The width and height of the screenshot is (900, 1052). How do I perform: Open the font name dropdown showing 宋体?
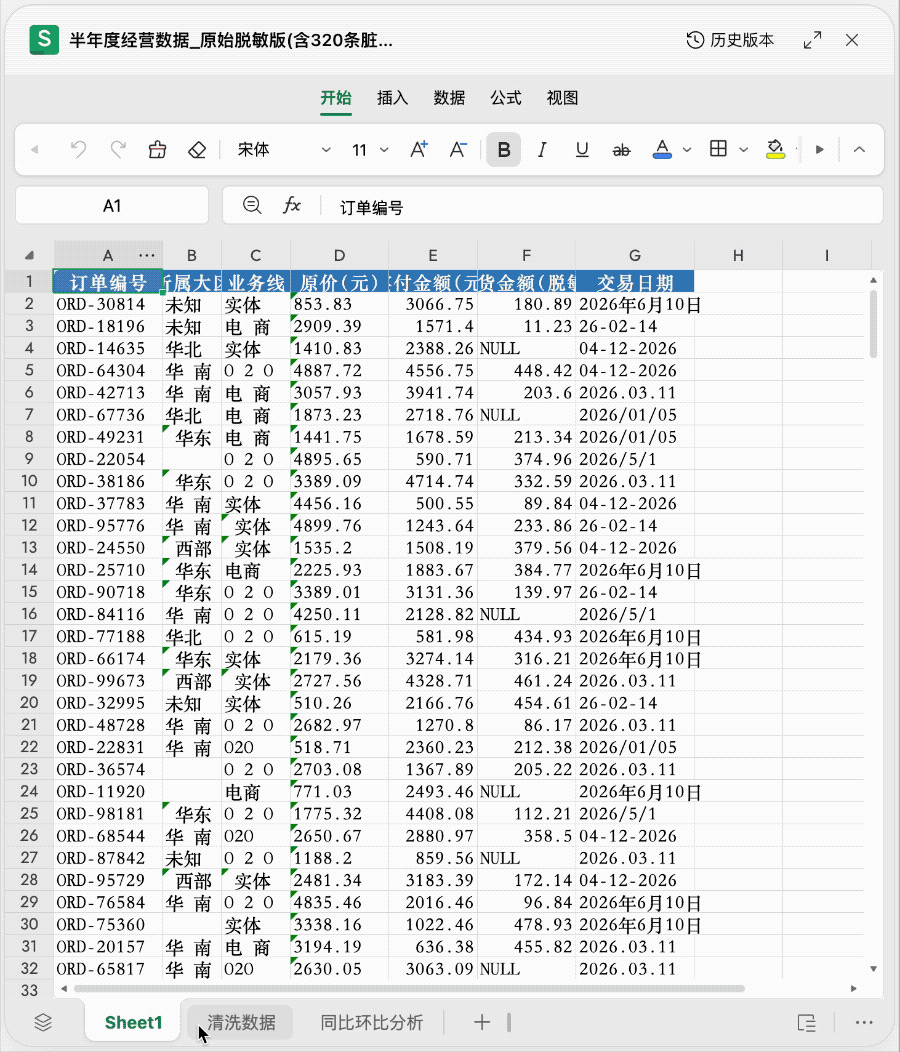[283, 150]
